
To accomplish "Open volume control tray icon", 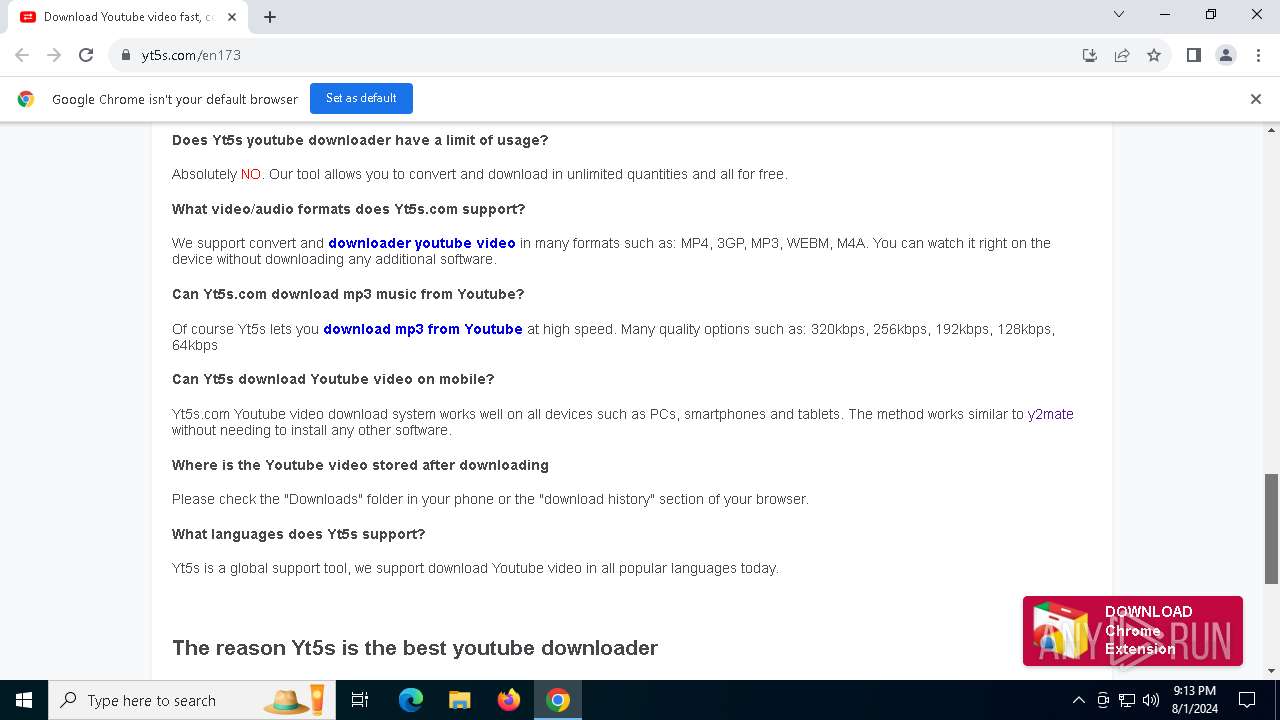I will (1151, 700).
